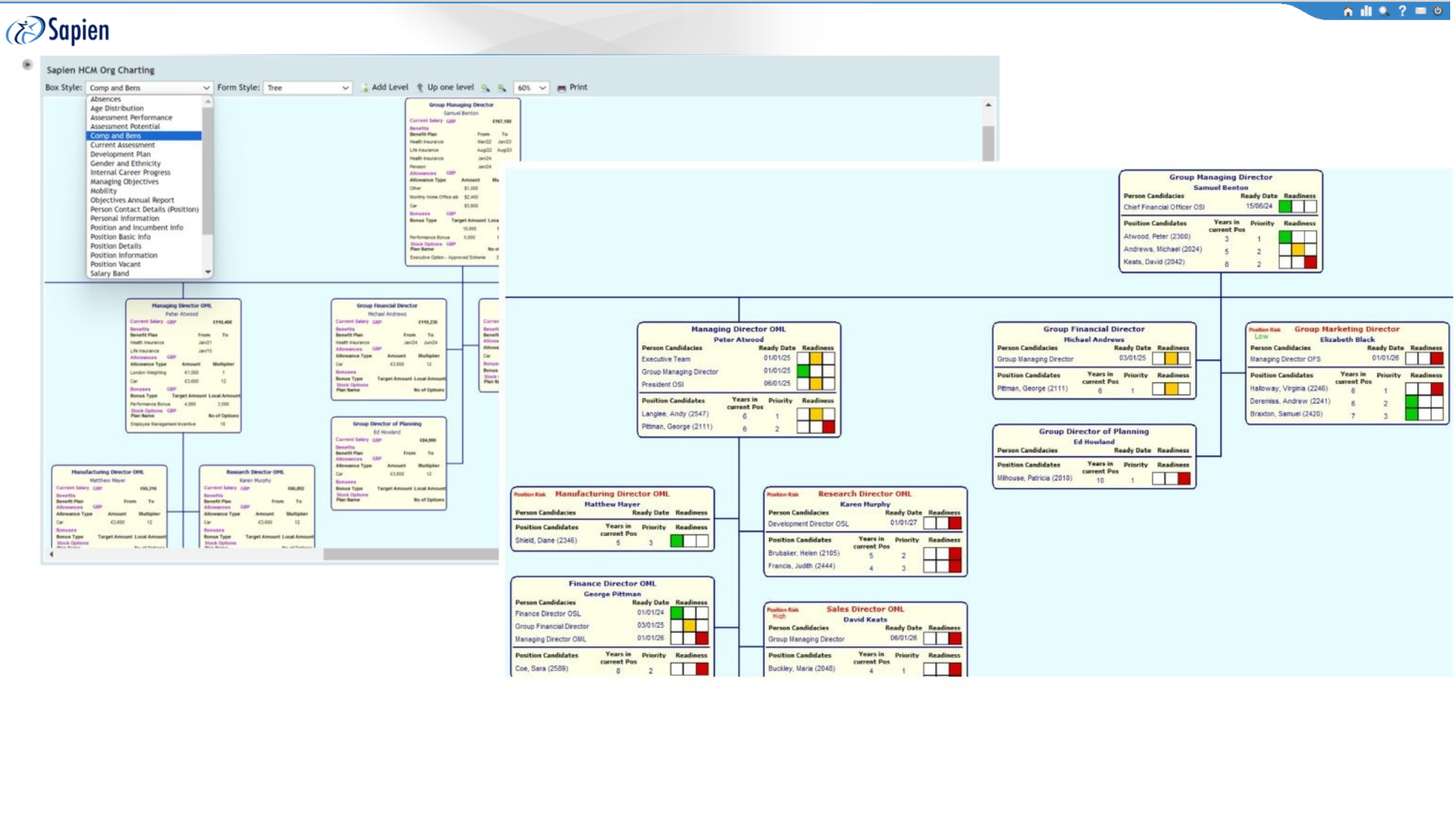The image size is (1456, 815).
Task: Select highlighted Comp and Bens option
Action: (144, 136)
